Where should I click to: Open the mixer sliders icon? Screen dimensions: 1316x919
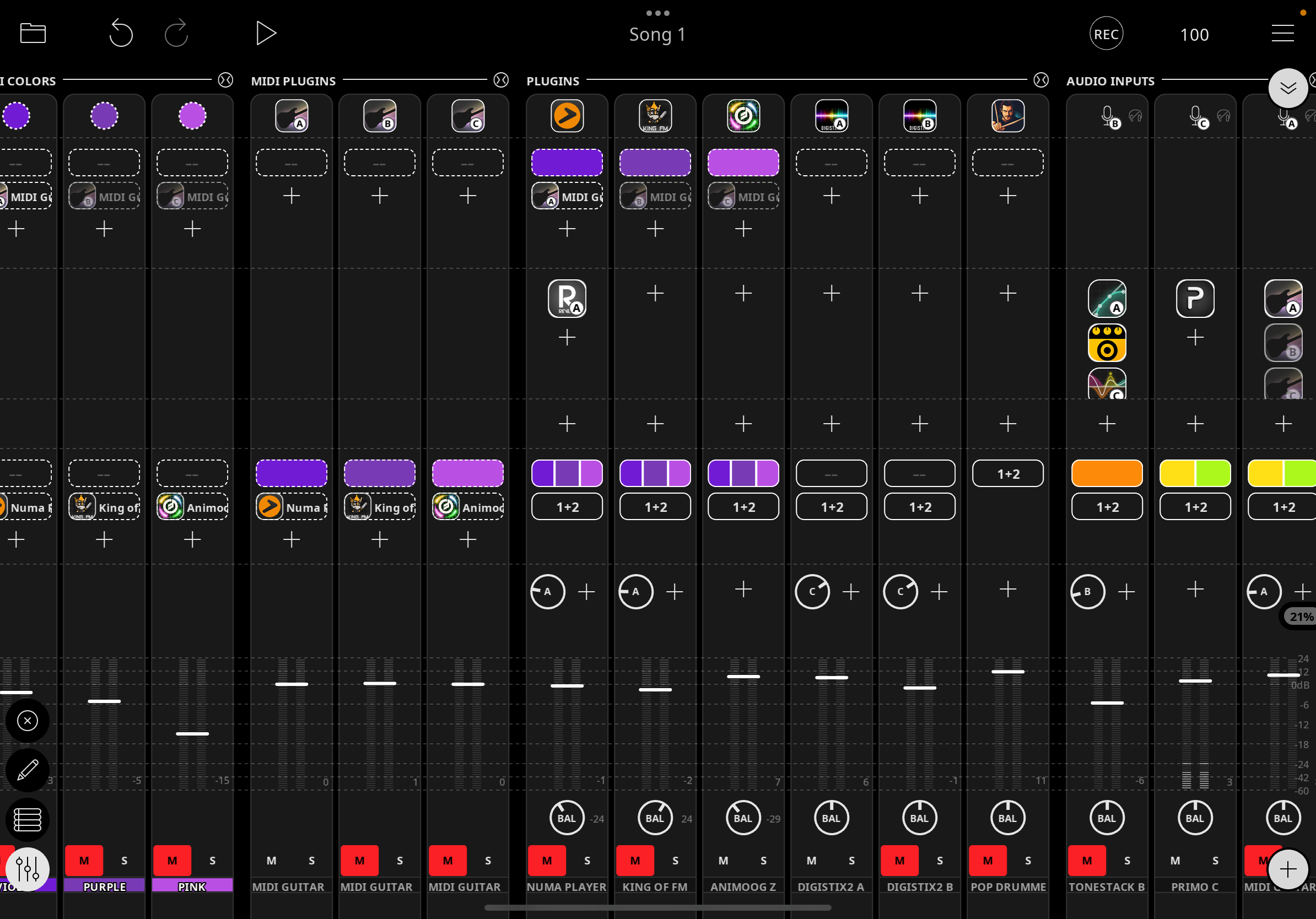coord(28,869)
